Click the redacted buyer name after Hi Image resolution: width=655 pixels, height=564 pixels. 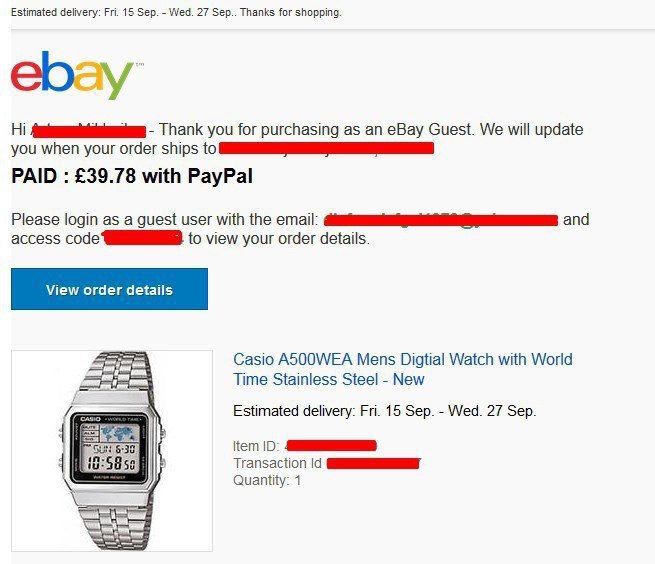[89, 131]
